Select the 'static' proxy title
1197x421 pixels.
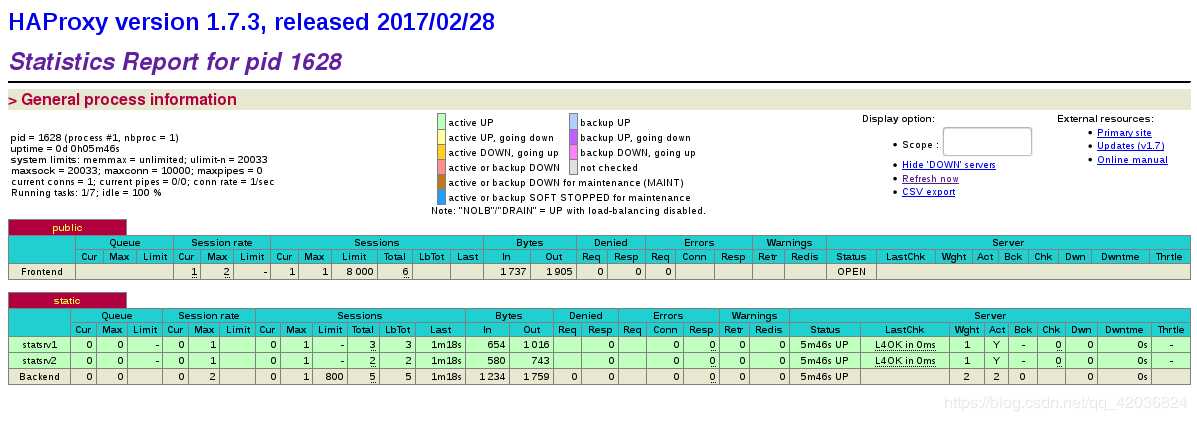[67, 301]
